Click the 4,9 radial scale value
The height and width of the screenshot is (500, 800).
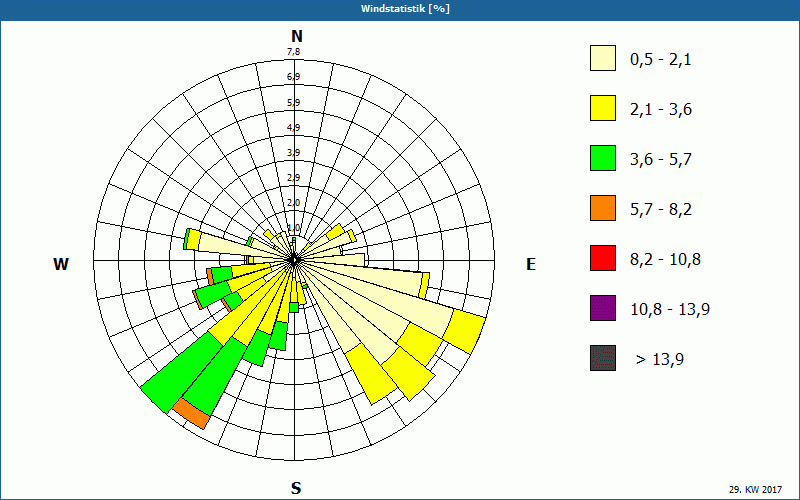[x=293, y=128]
